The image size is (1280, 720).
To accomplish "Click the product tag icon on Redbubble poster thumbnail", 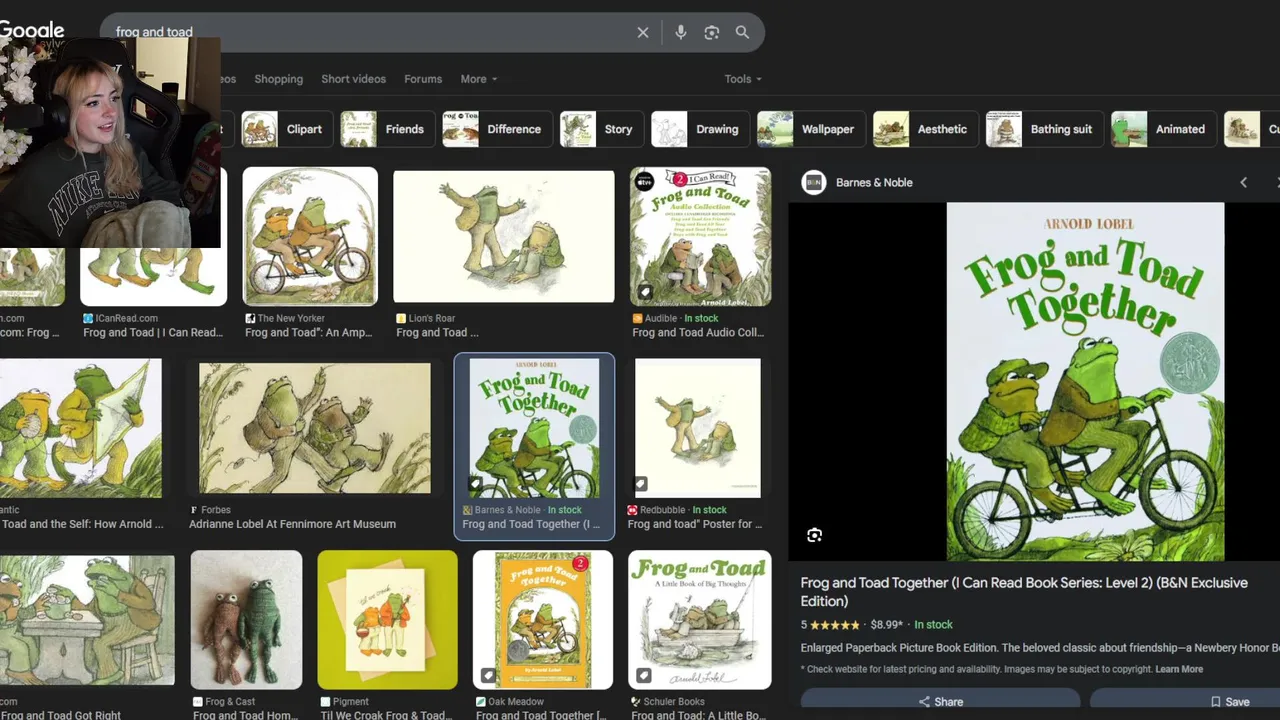I will 643,485.
